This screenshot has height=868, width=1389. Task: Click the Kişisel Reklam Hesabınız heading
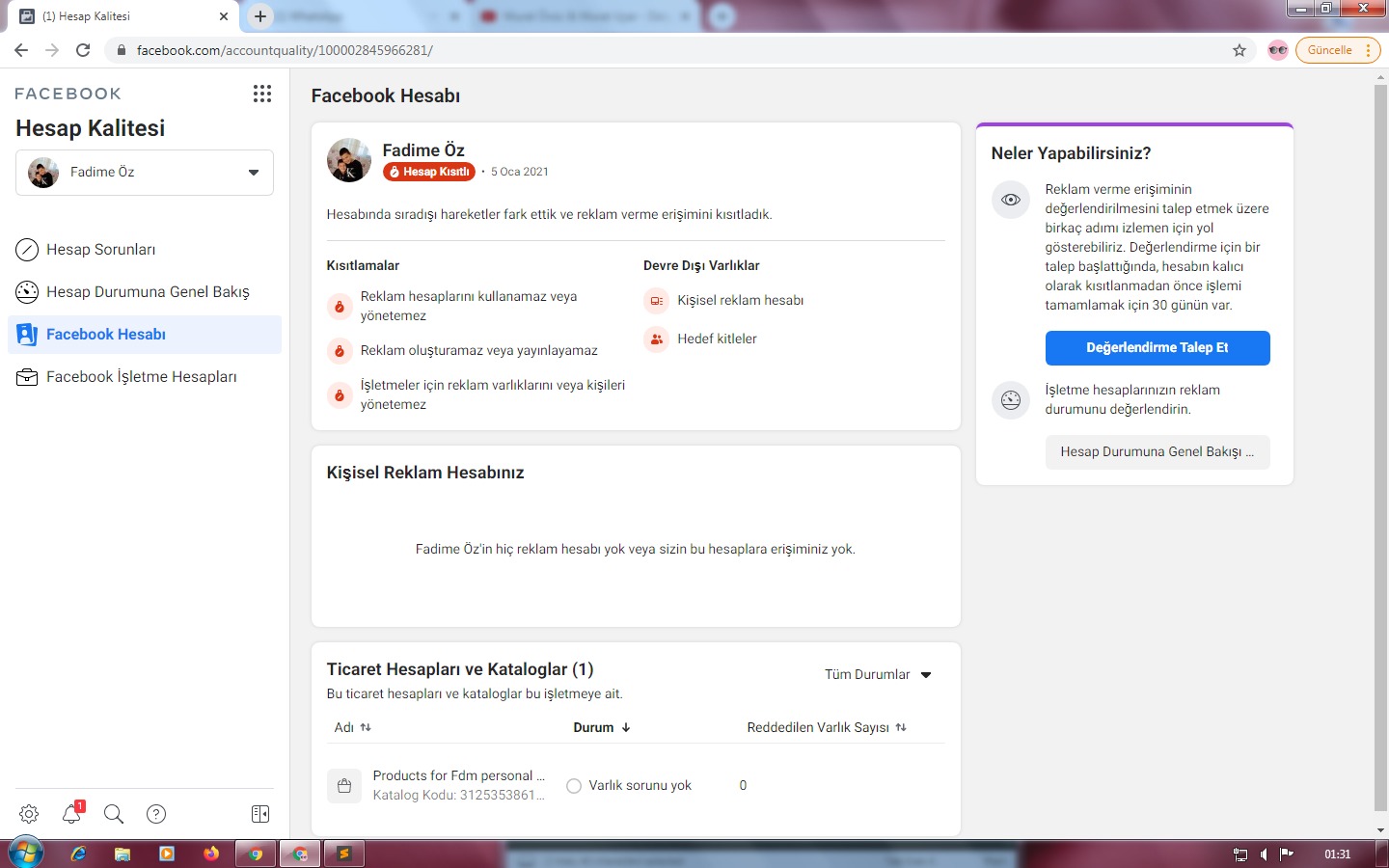[x=425, y=473]
